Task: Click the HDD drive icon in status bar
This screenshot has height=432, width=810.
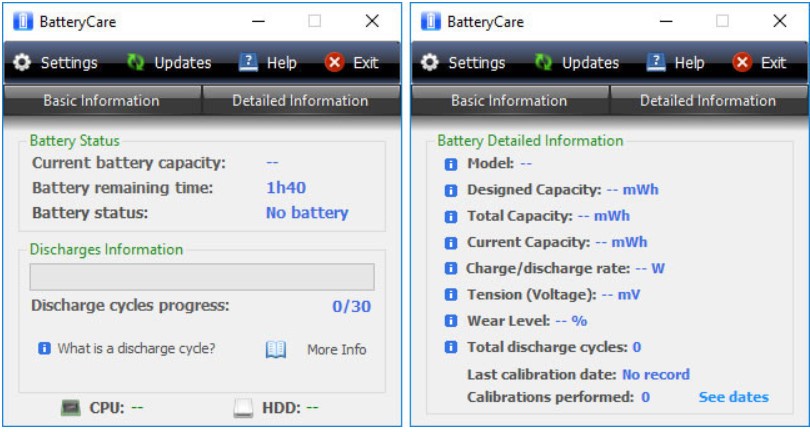Action: [x=243, y=408]
